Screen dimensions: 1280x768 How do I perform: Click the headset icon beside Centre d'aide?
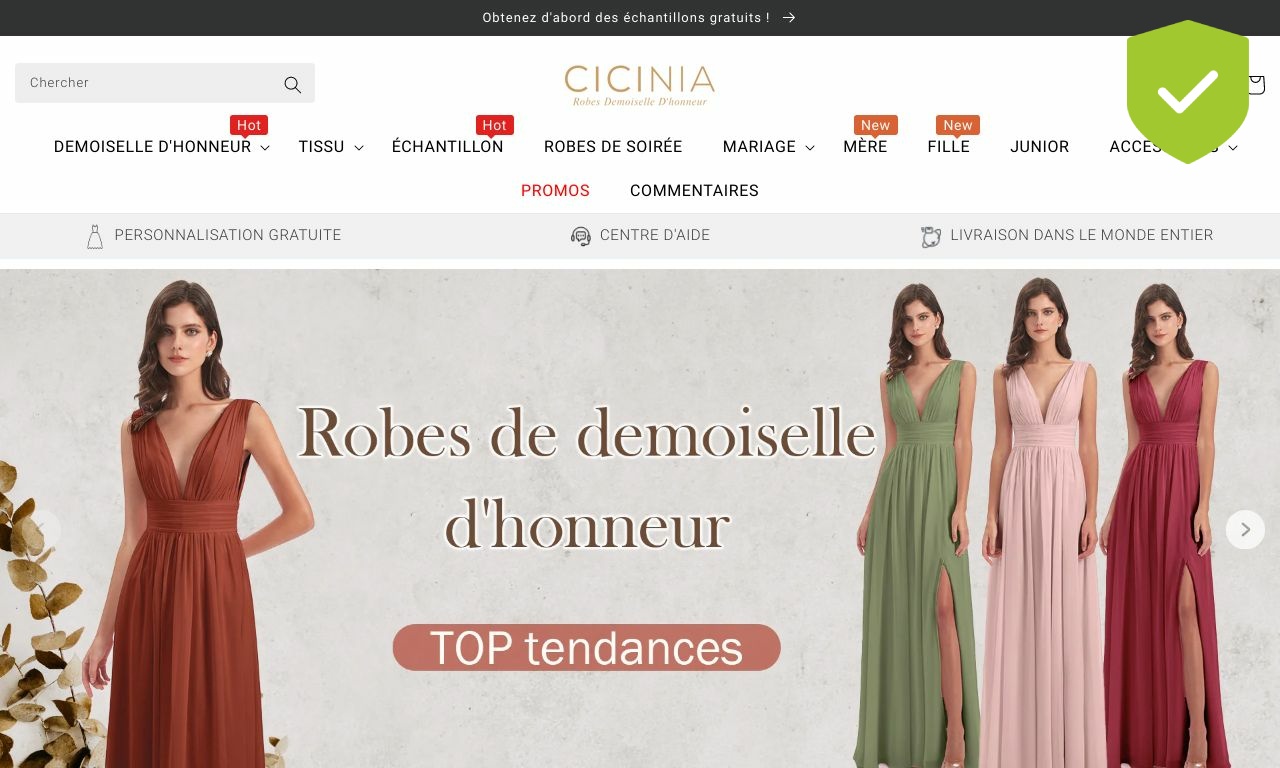(x=581, y=236)
